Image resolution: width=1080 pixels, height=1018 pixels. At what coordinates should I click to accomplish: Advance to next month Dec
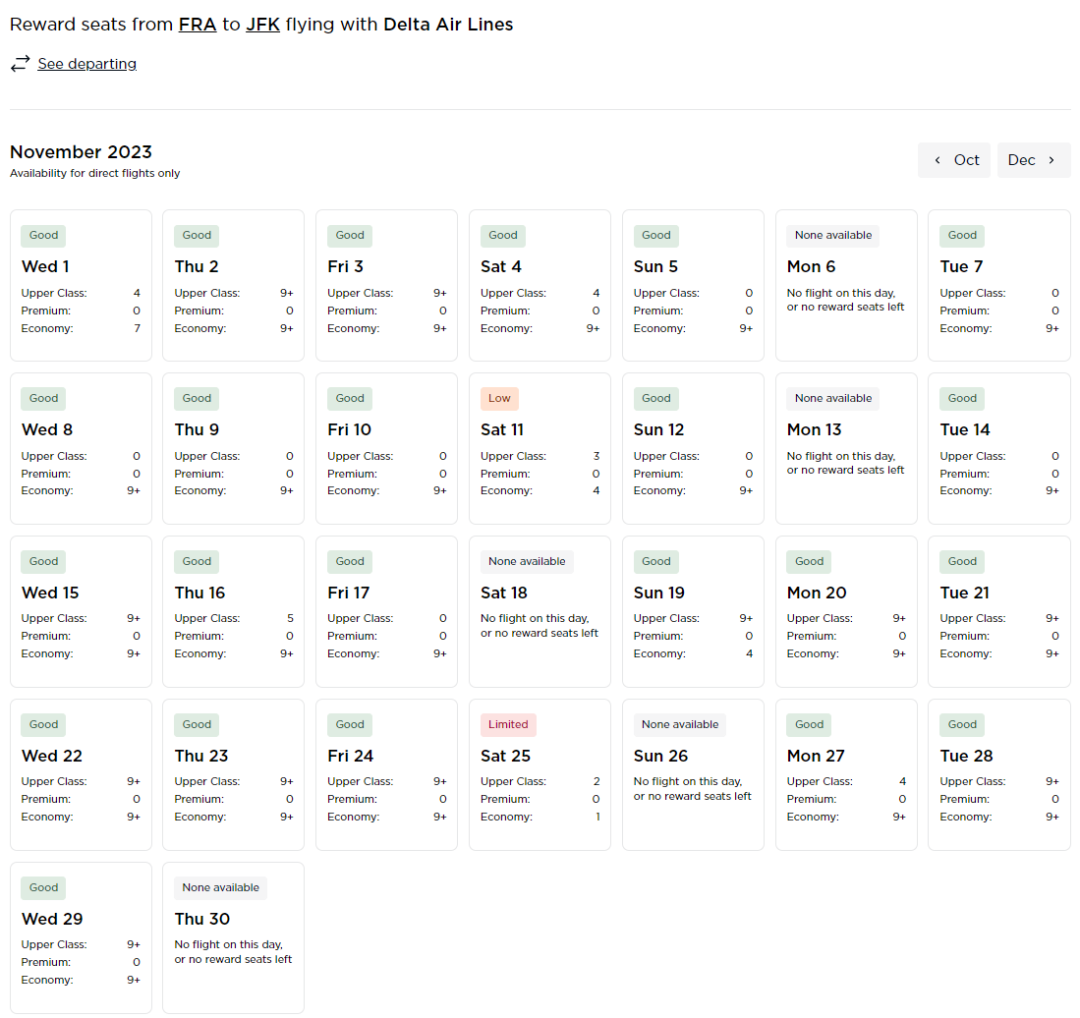[x=1033, y=160]
